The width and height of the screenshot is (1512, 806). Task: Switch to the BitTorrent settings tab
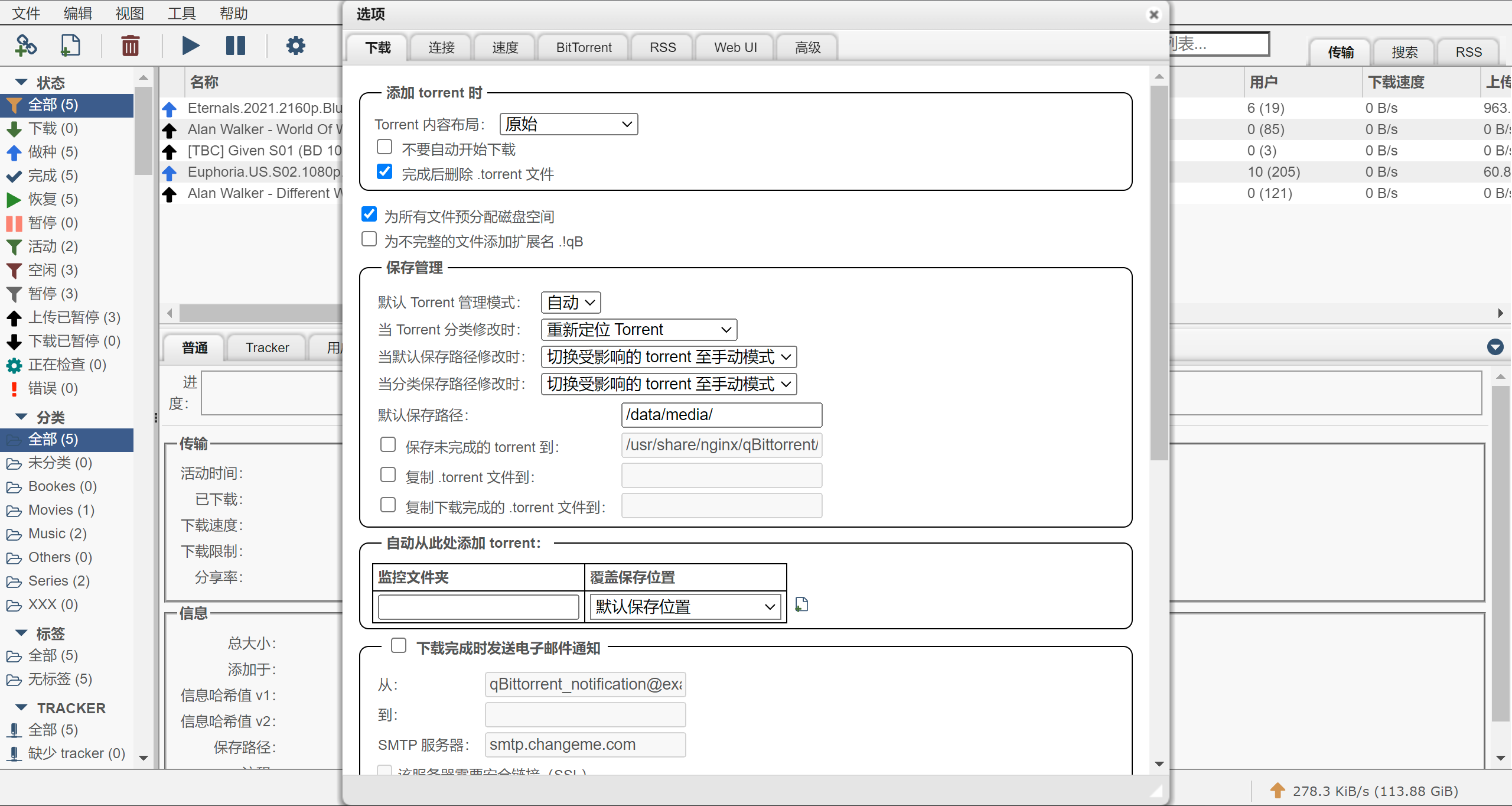click(583, 47)
